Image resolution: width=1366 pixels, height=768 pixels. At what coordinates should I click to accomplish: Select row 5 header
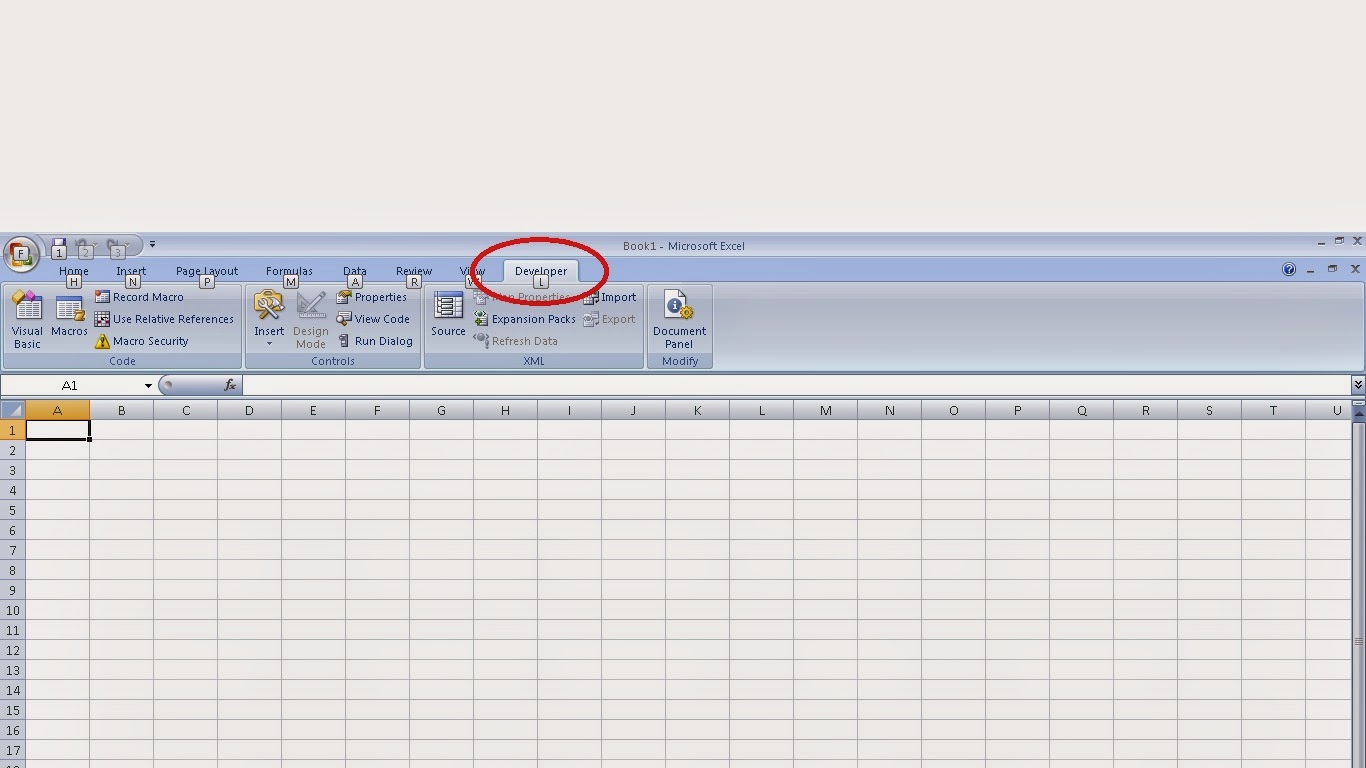[12, 510]
